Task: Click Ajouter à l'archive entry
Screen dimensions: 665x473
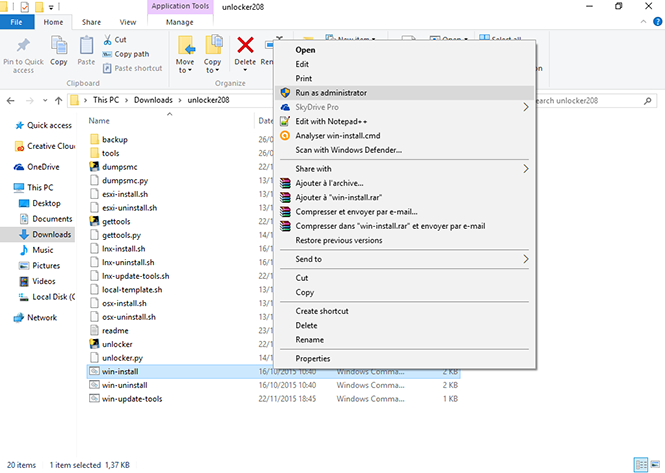Action: [x=405, y=183]
